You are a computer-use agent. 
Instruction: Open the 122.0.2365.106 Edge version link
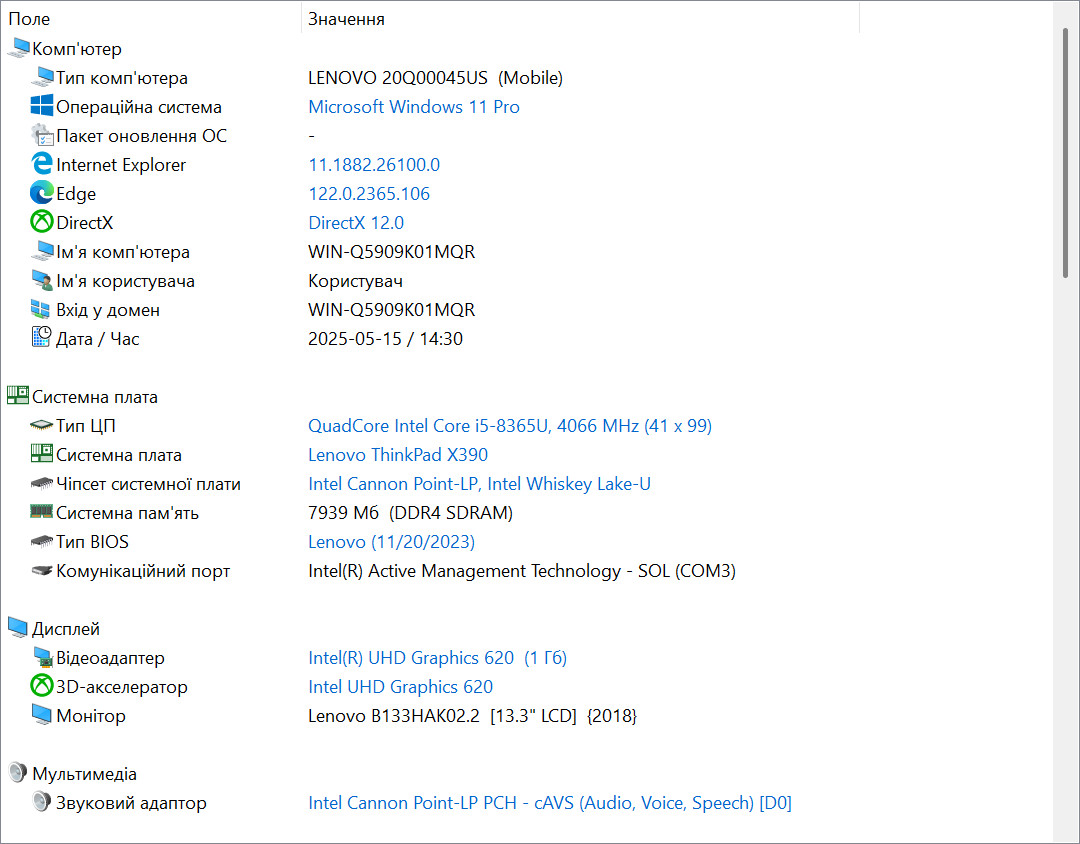(369, 194)
